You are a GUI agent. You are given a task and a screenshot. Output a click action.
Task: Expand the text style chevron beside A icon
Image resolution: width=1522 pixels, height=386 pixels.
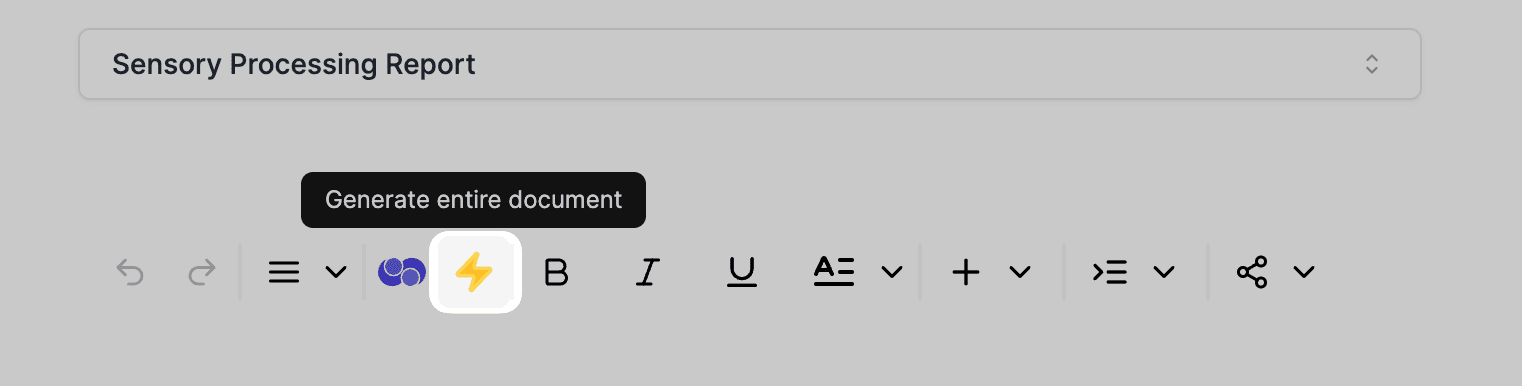(892, 272)
